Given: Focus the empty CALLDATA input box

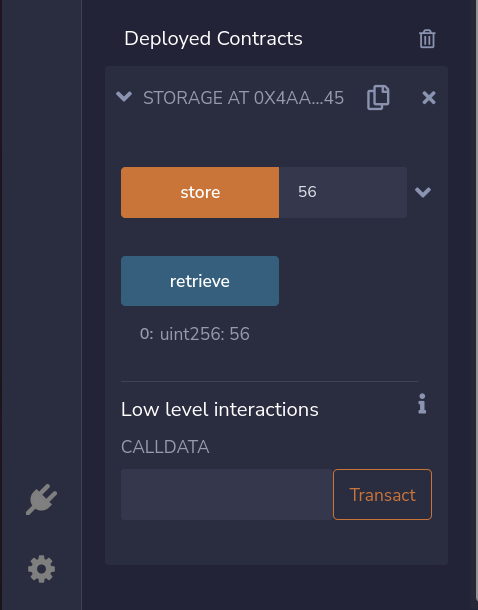Looking at the screenshot, I should pos(227,494).
